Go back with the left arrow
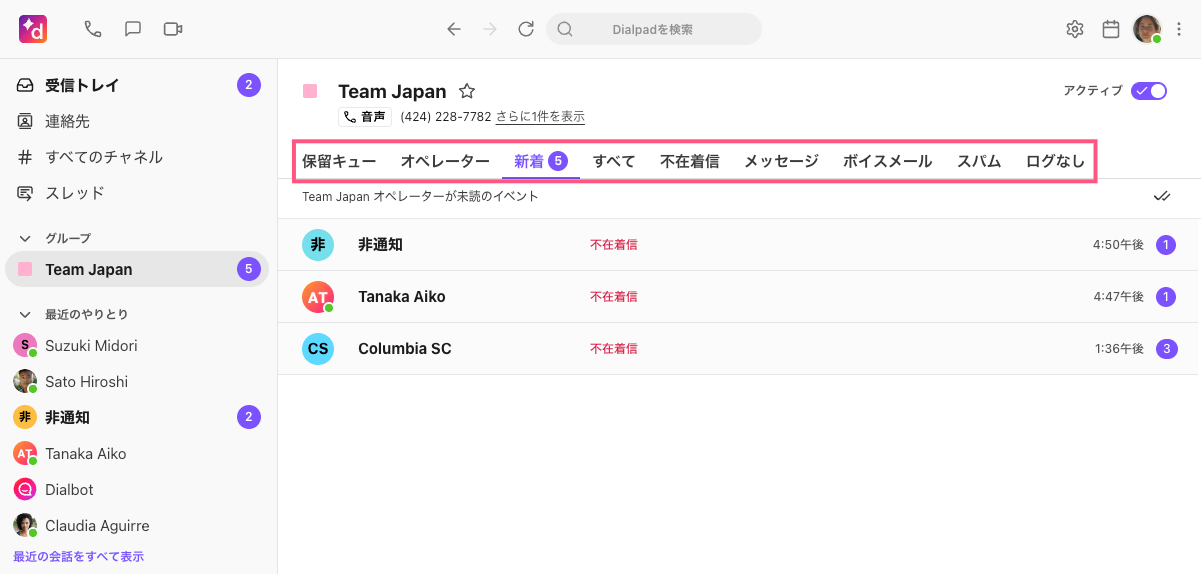1201x574 pixels. tap(454, 29)
